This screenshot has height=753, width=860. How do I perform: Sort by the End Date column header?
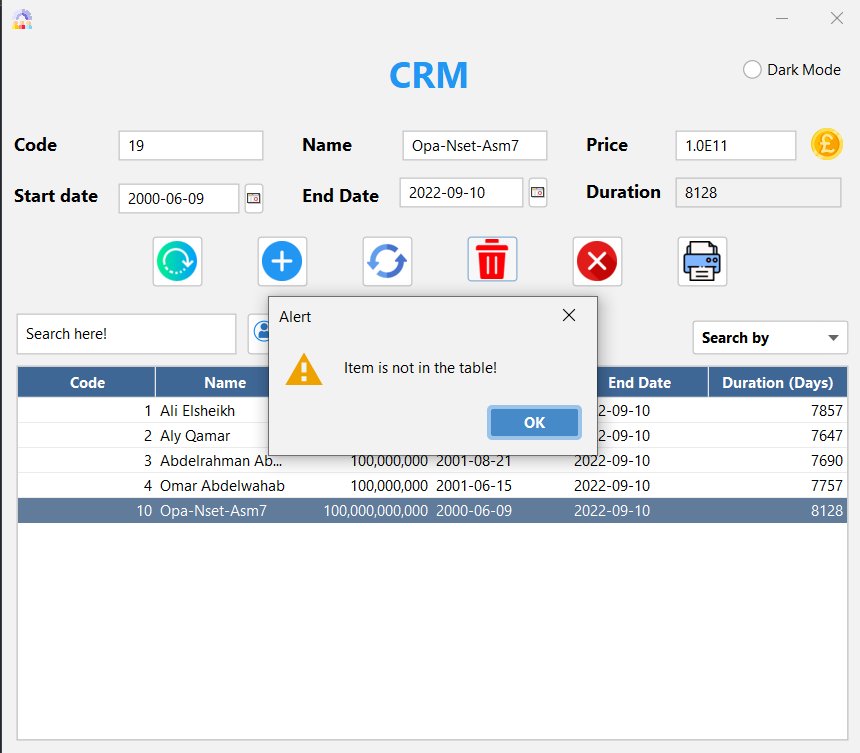pos(653,382)
